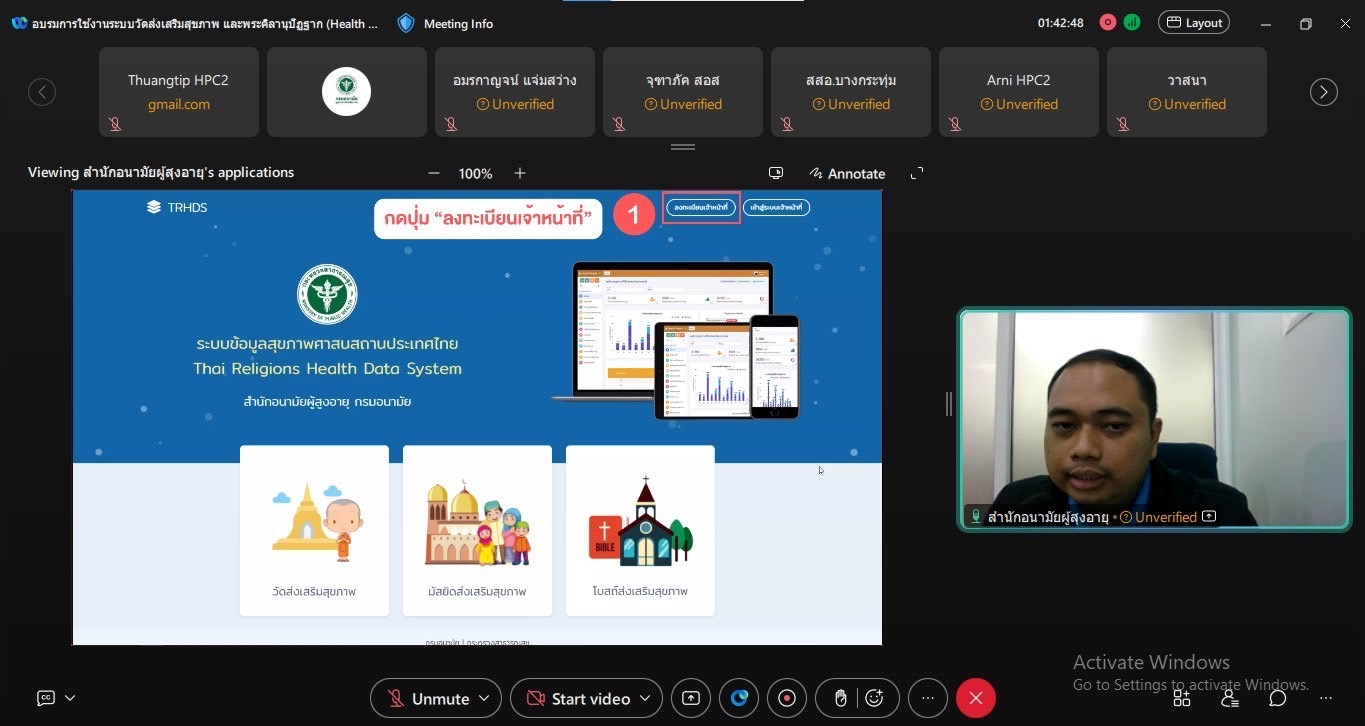This screenshot has width=1365, height=726.
Task: Select วาสนา participant tile
Action: click(x=1187, y=92)
